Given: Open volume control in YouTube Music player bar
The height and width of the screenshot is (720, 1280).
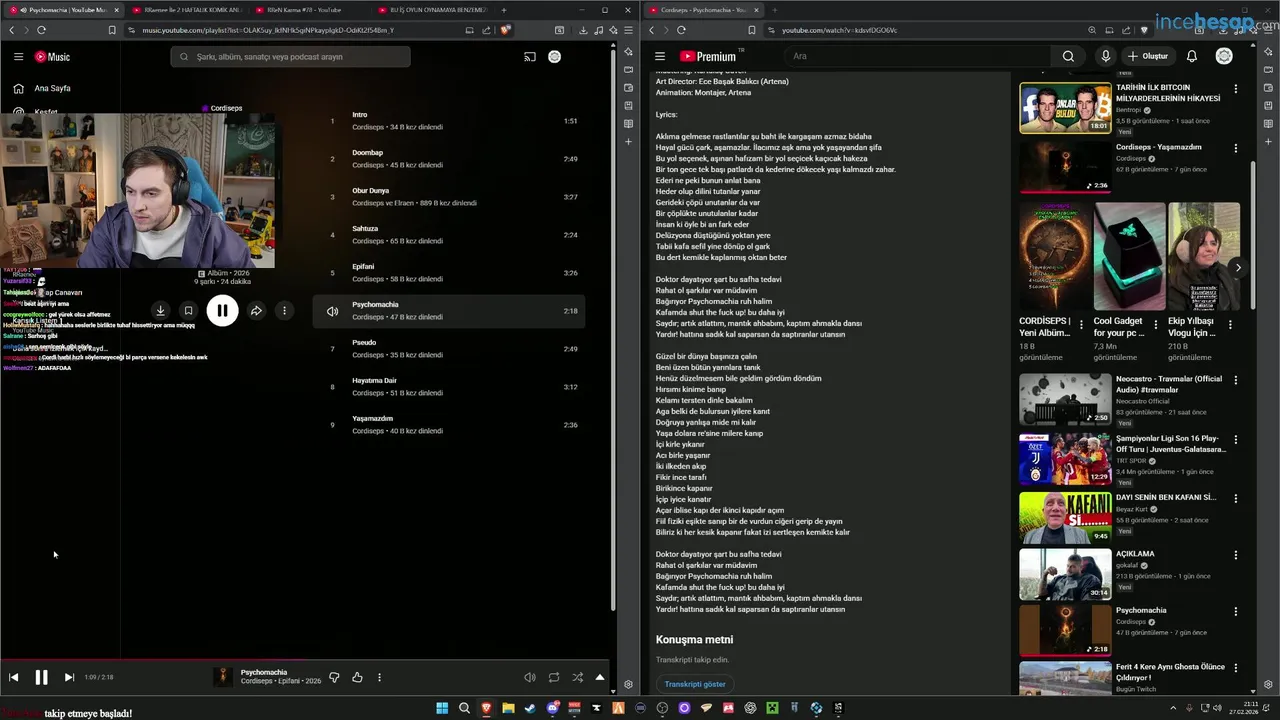Looking at the screenshot, I should [530, 677].
